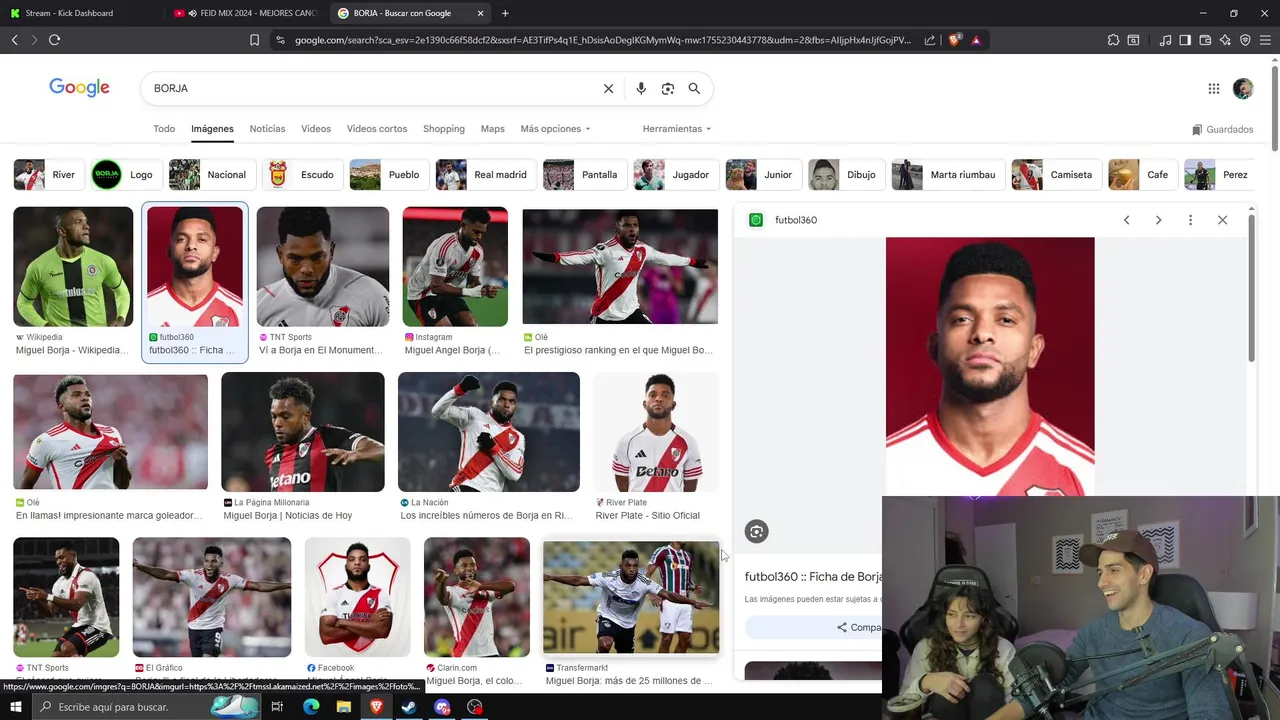Viewport: 1280px width, 720px height.
Task: Open Brave Wallet icon
Action: coord(1205,40)
